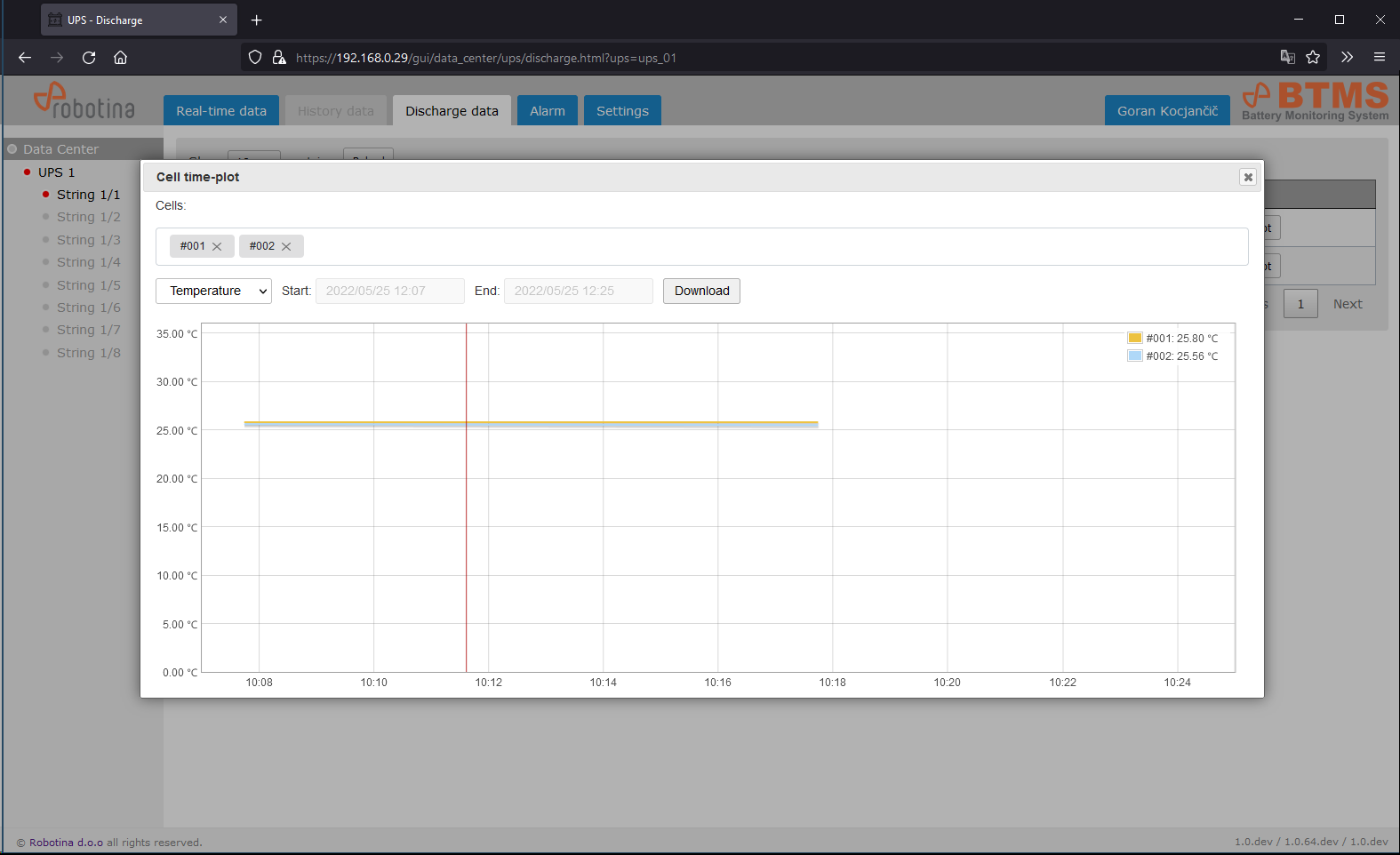Viewport: 1400px width, 855px height.
Task: Open the Temperature measurement dropdown
Action: point(213,292)
